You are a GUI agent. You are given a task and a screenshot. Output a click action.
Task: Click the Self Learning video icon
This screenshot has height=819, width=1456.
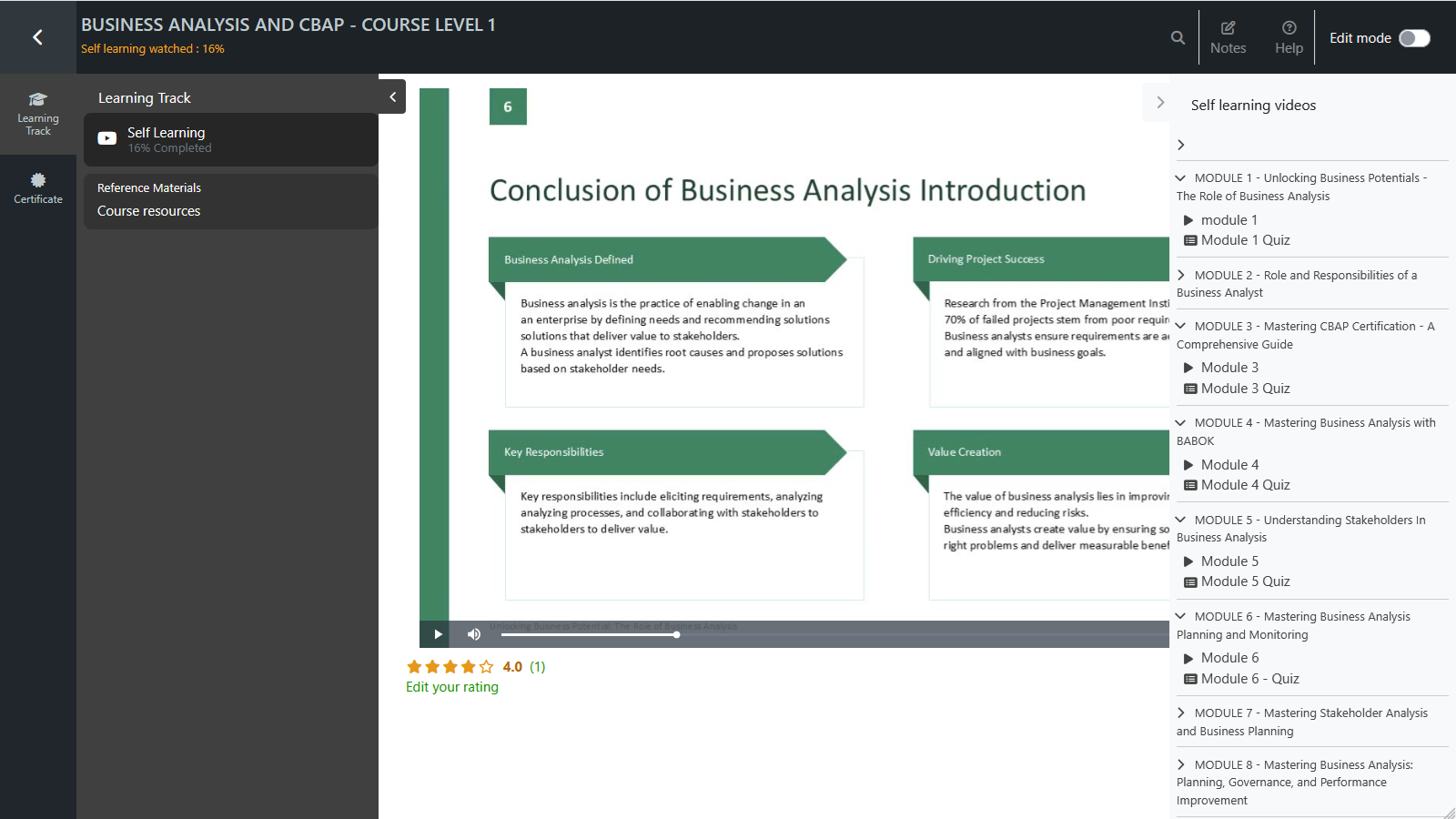click(x=107, y=139)
